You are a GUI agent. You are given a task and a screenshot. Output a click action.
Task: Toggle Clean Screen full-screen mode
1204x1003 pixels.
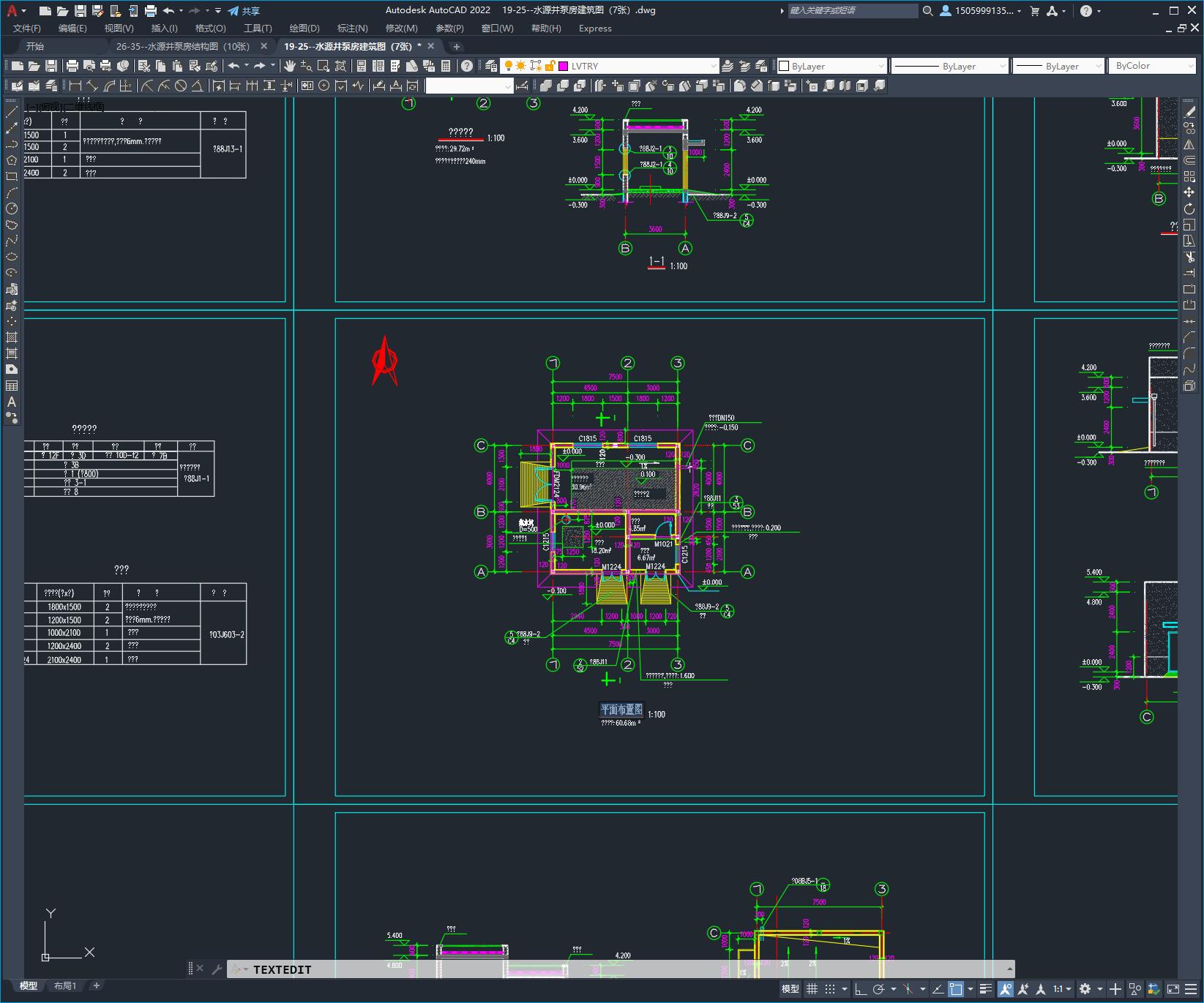1173,989
